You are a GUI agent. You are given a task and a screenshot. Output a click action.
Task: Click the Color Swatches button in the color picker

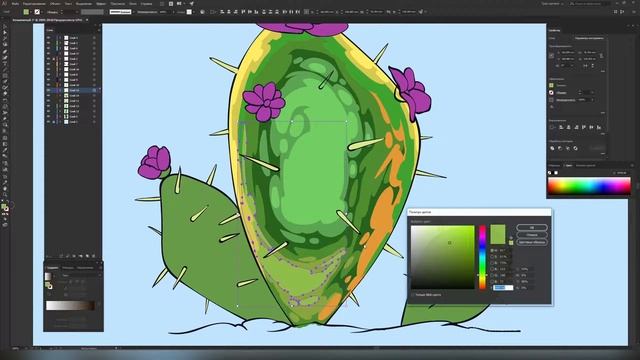pos(531,242)
